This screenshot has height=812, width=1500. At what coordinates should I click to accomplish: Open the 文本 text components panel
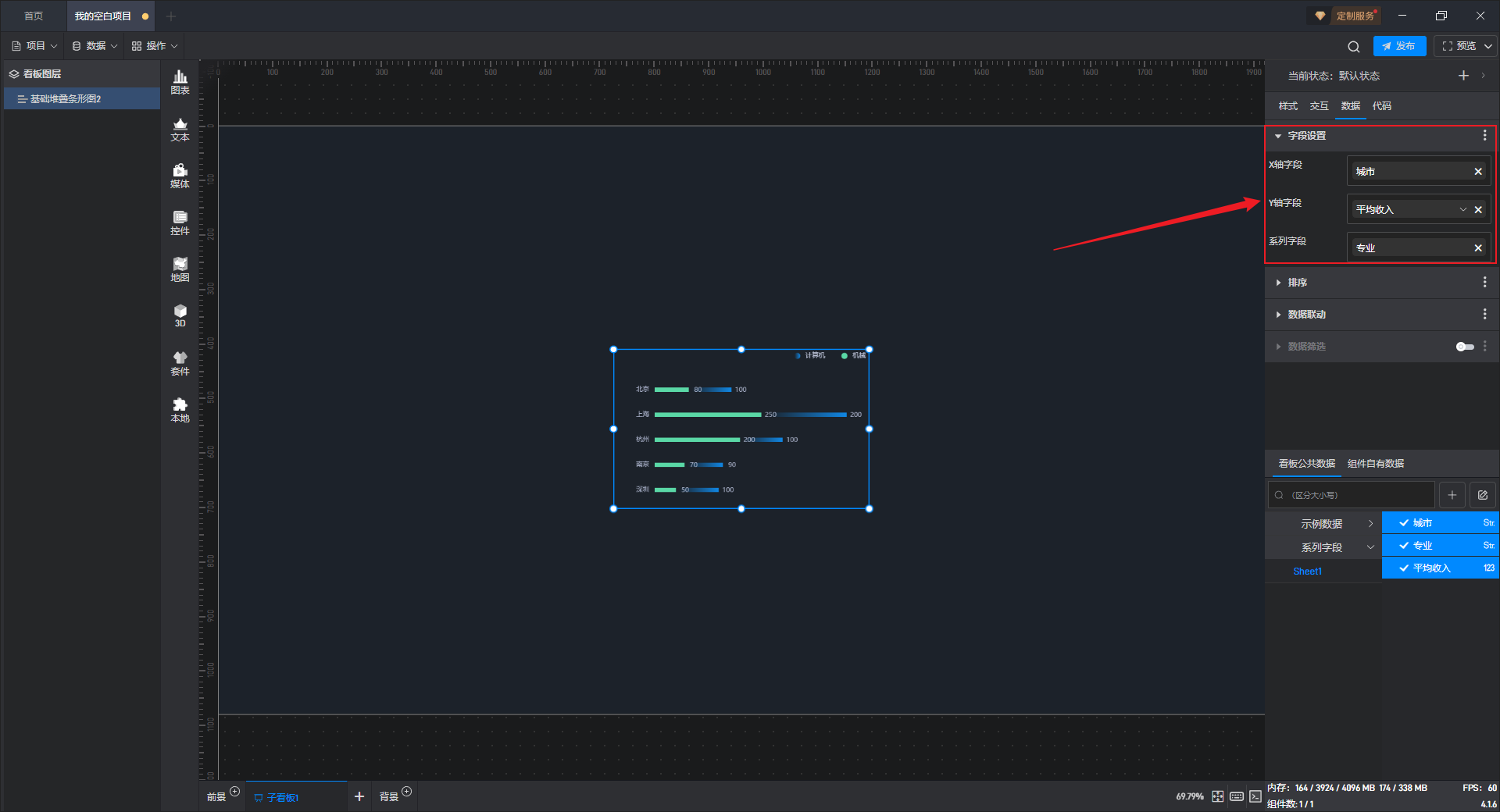(180, 129)
